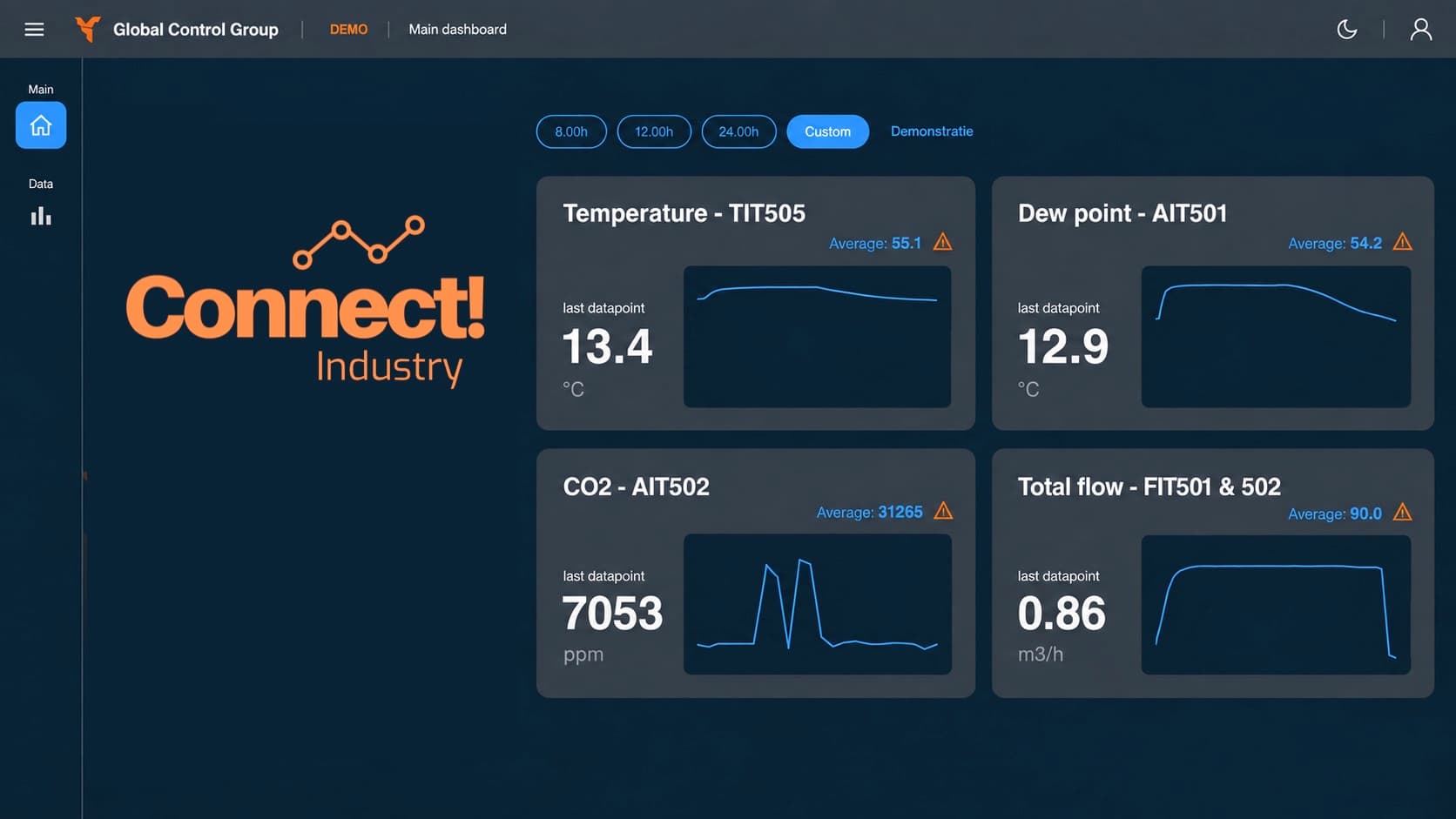Click Average: 90.0 value
This screenshot has width=1456, height=819.
click(1334, 514)
